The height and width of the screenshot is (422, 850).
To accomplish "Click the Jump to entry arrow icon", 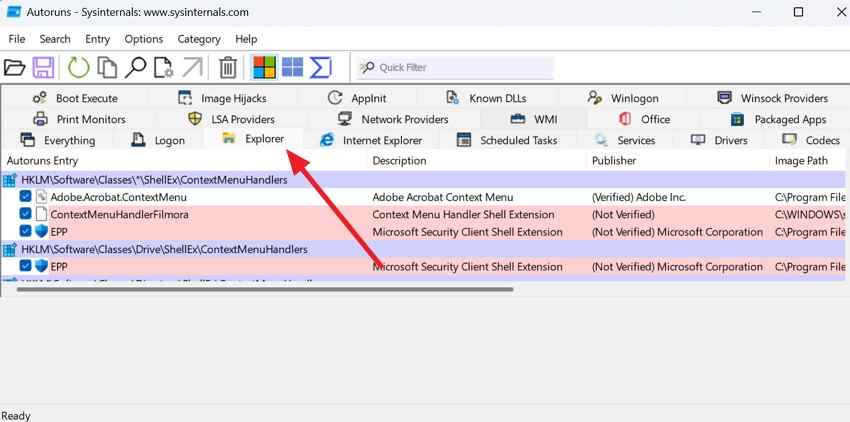I will 192,68.
